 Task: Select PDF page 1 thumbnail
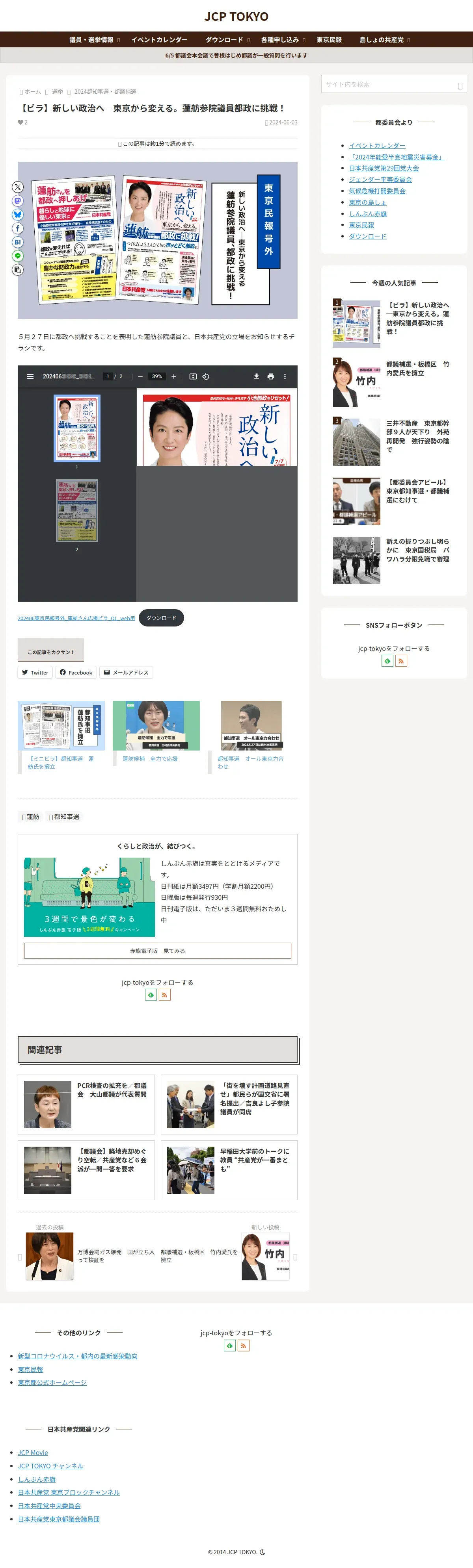click(x=77, y=428)
